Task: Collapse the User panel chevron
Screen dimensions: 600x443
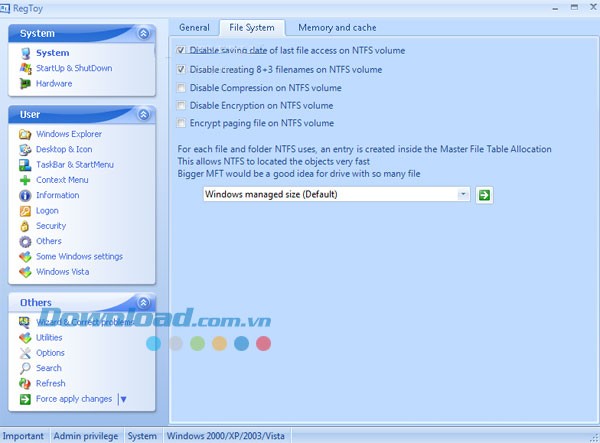Action: pyautogui.click(x=143, y=115)
